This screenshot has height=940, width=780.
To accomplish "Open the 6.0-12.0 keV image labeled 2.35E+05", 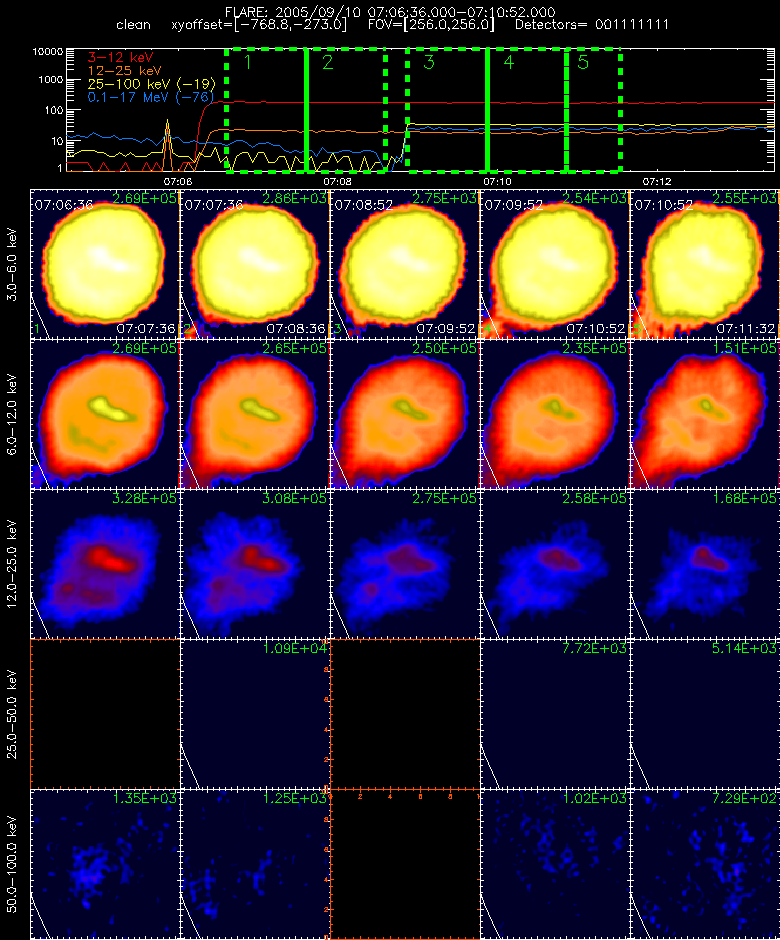I will [x=555, y=415].
